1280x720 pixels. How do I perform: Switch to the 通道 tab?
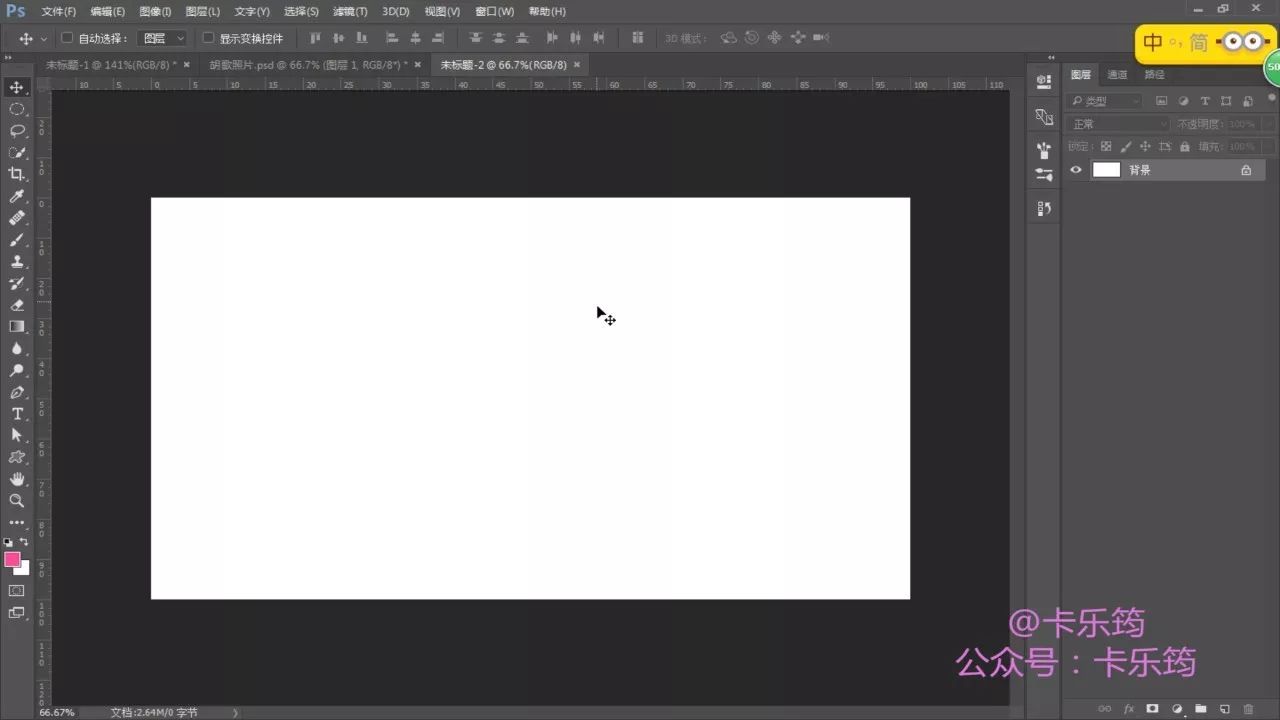(x=1118, y=74)
